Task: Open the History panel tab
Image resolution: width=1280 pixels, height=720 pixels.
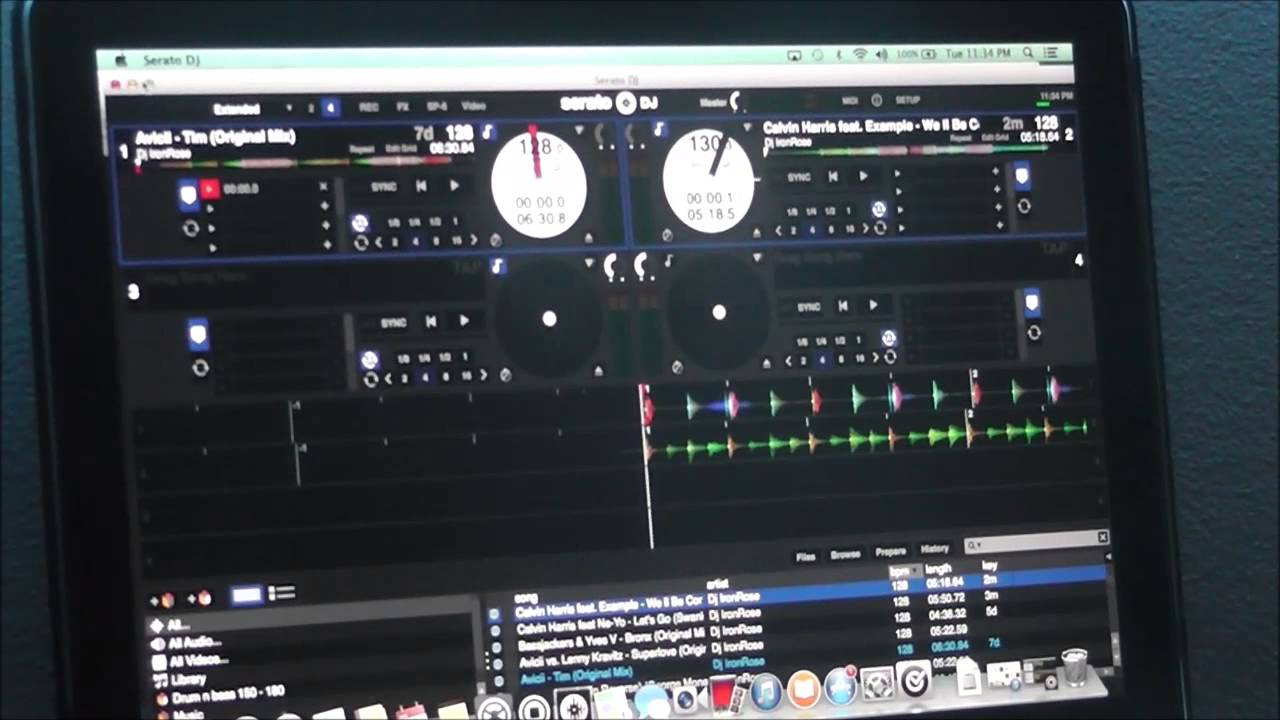Action: click(x=935, y=549)
